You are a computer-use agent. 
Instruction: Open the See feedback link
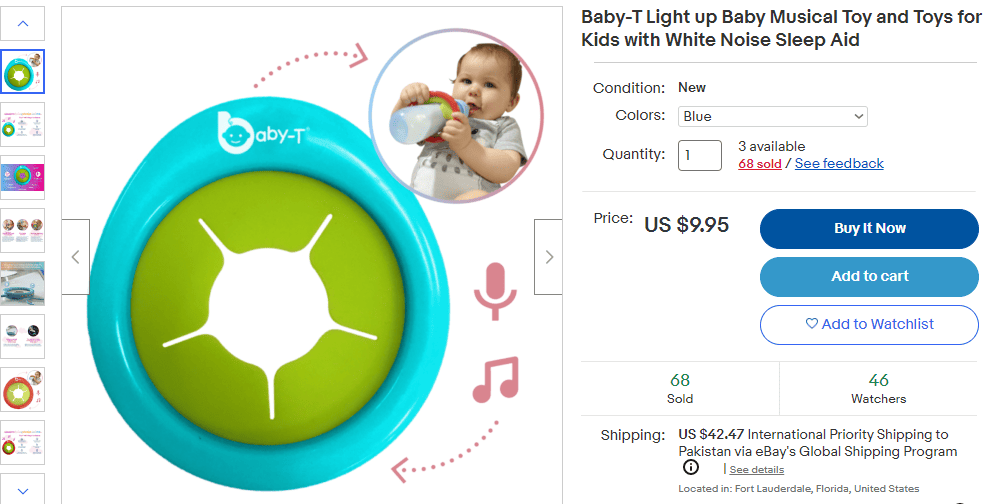point(839,164)
